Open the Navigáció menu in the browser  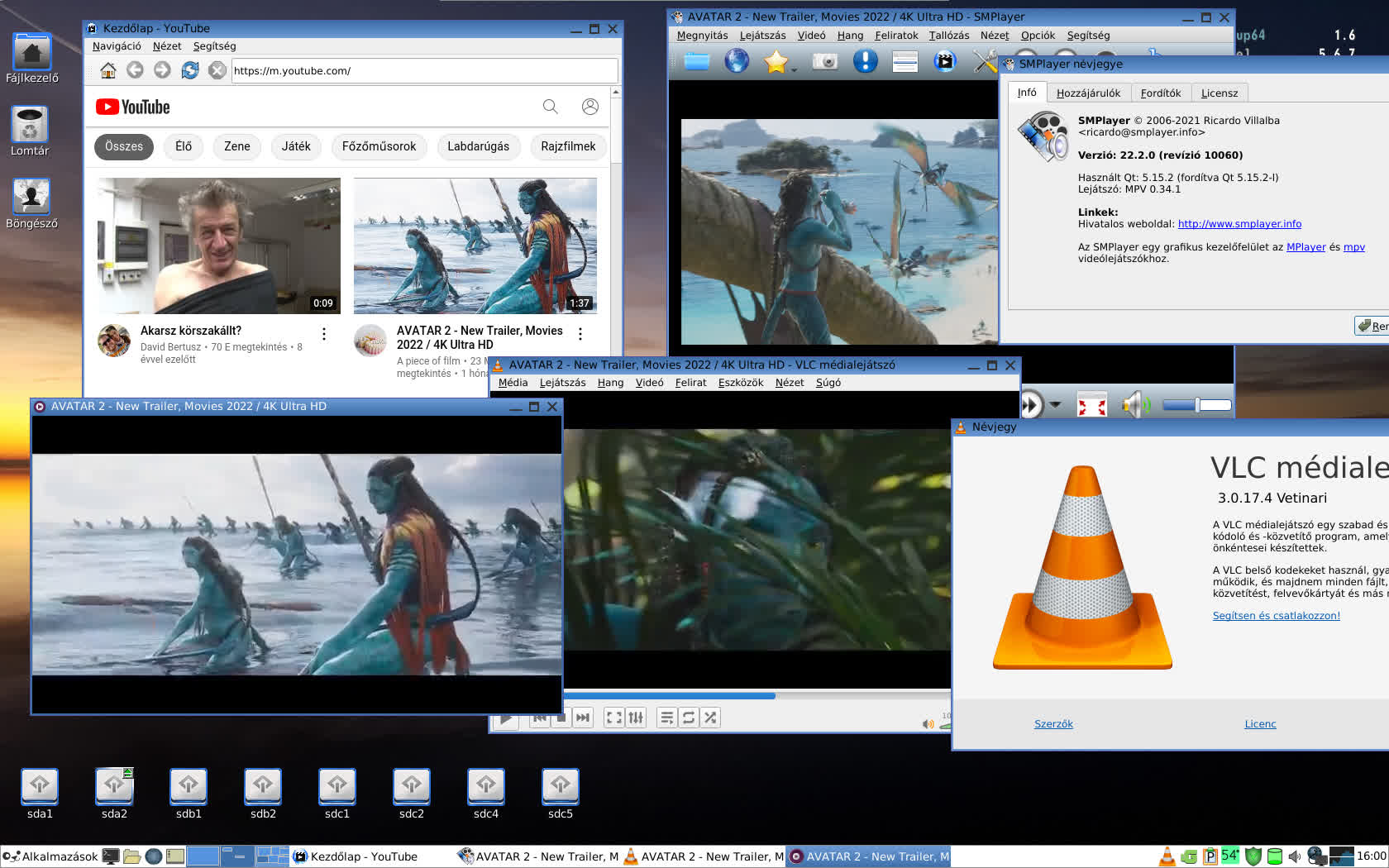coord(117,46)
